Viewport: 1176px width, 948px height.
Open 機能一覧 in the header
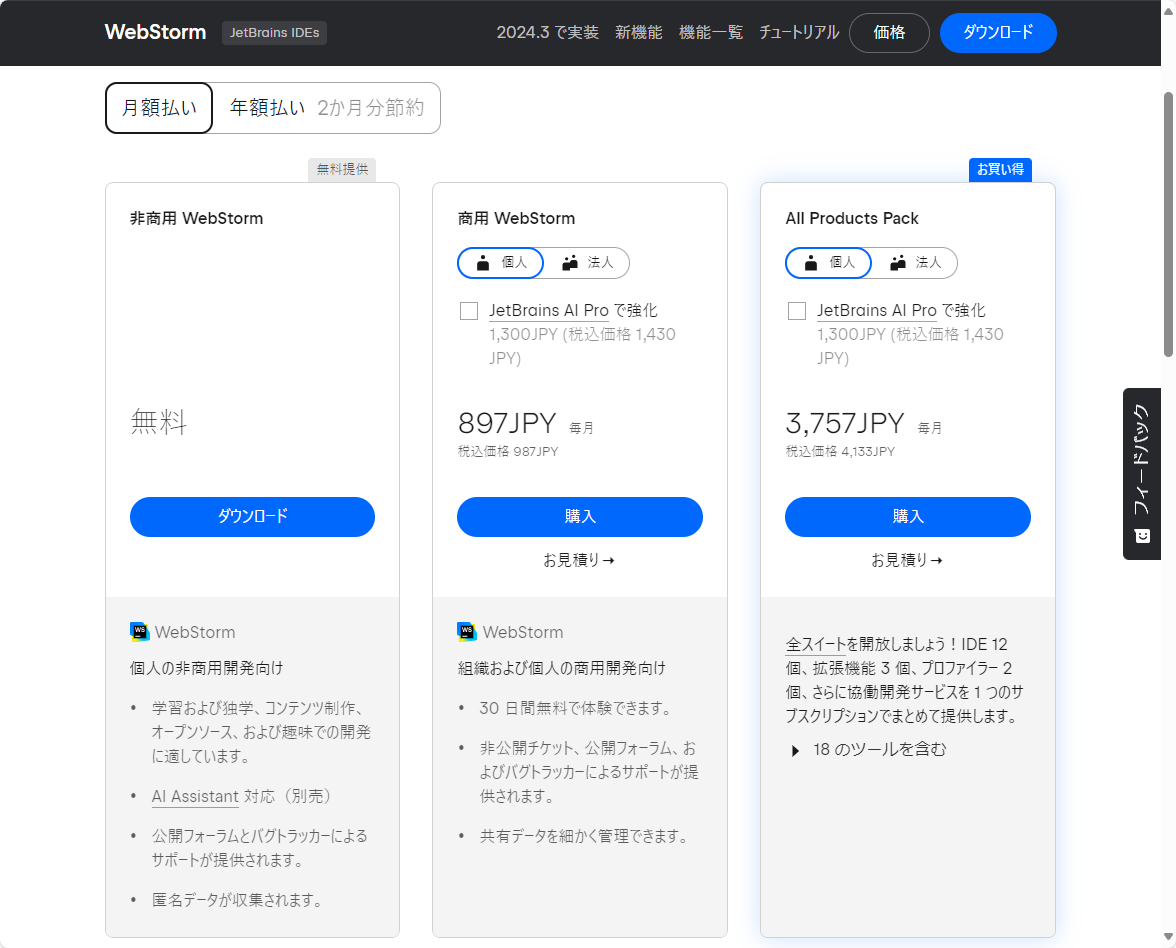711,32
